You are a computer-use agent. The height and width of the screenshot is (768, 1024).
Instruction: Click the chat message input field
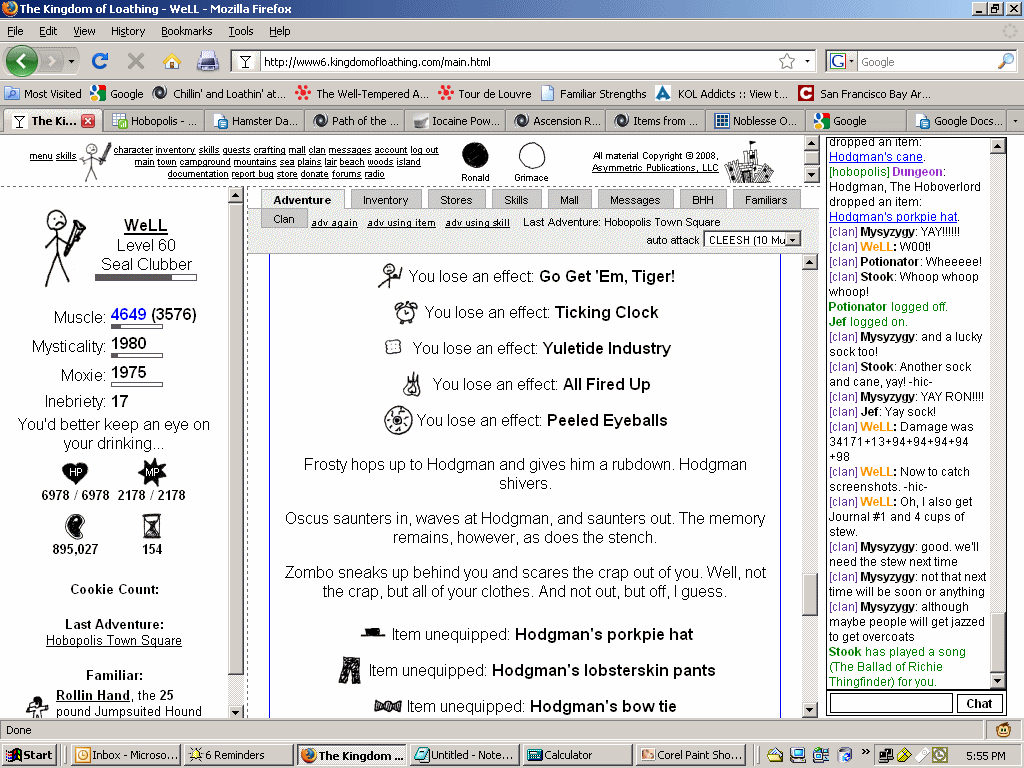coord(890,703)
